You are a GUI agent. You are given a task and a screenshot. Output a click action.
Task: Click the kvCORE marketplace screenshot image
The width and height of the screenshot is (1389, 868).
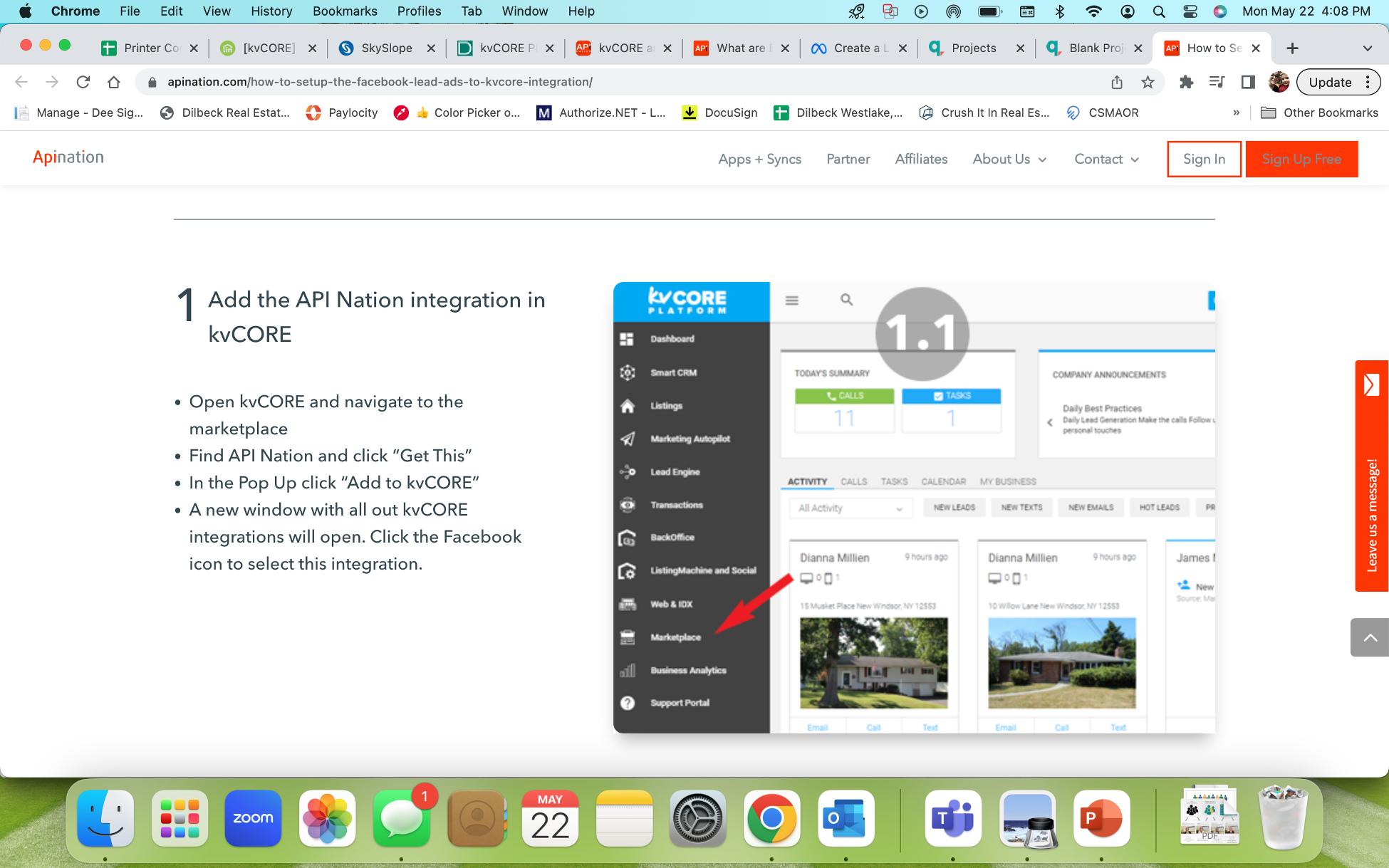coord(914,507)
